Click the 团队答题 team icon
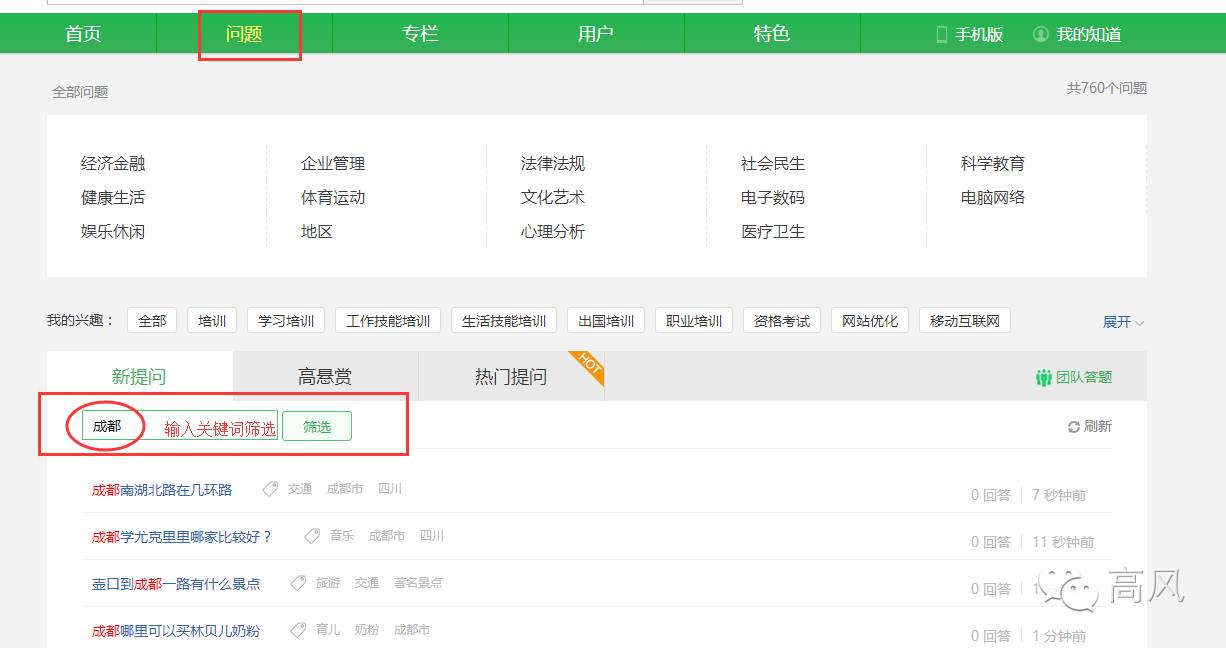 (1043, 375)
